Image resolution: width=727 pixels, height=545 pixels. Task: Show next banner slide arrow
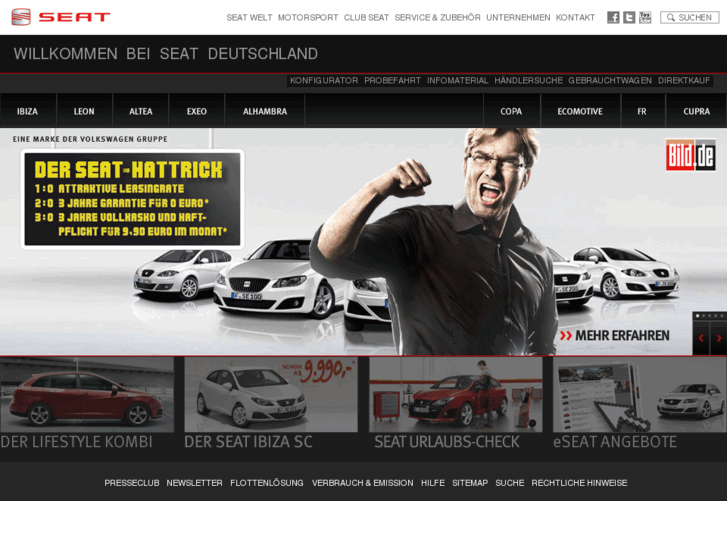pos(719,338)
